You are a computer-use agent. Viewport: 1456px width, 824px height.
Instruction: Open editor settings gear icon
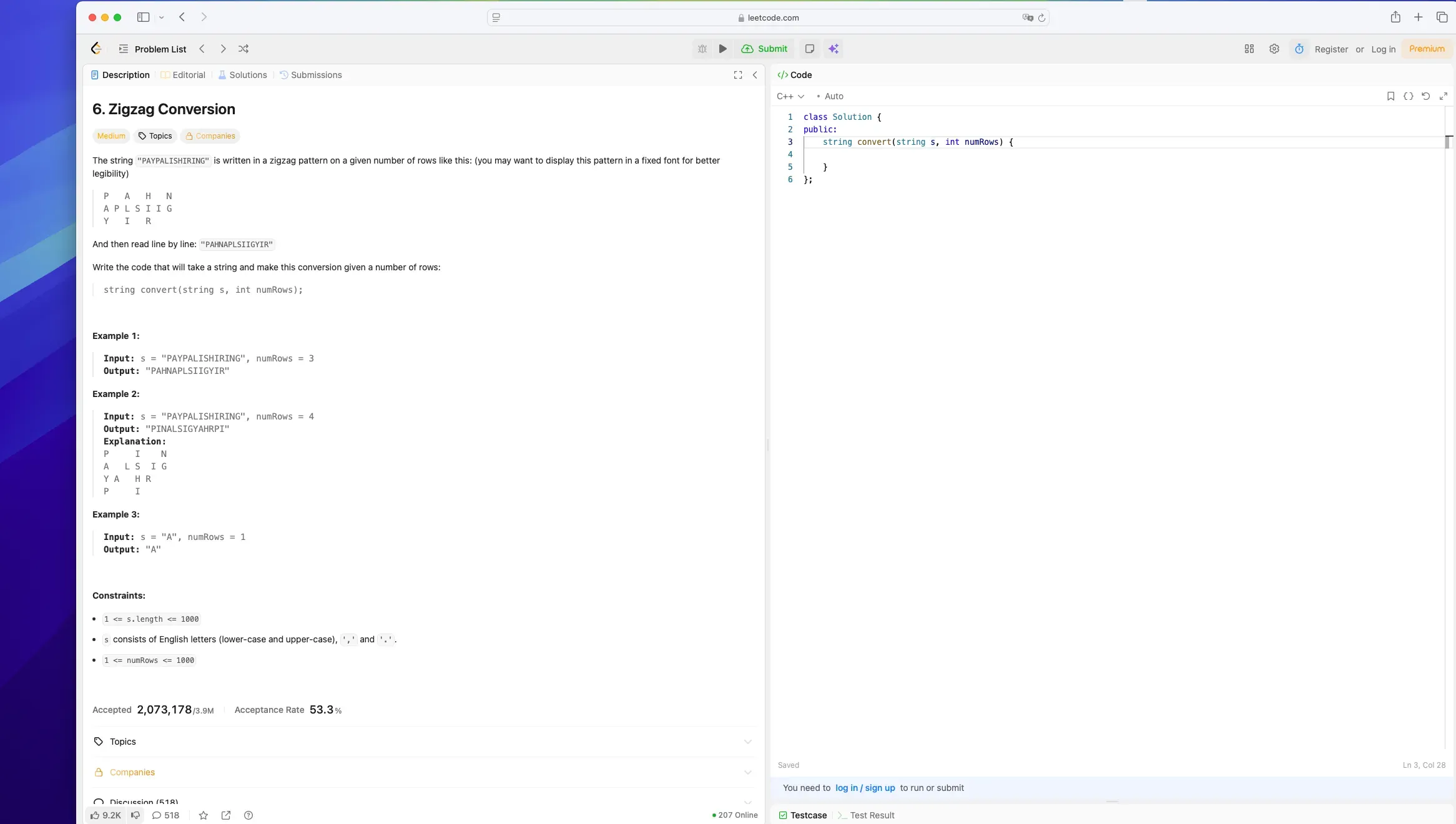click(1274, 49)
